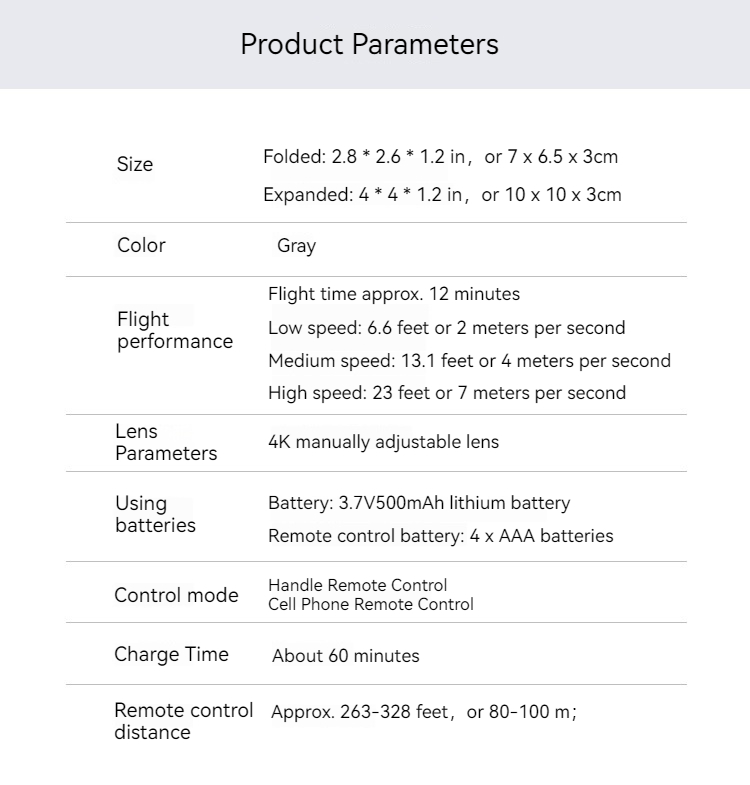Image resolution: width=750 pixels, height=785 pixels.
Task: Click Cell Phone Remote Control text
Action: (x=370, y=604)
